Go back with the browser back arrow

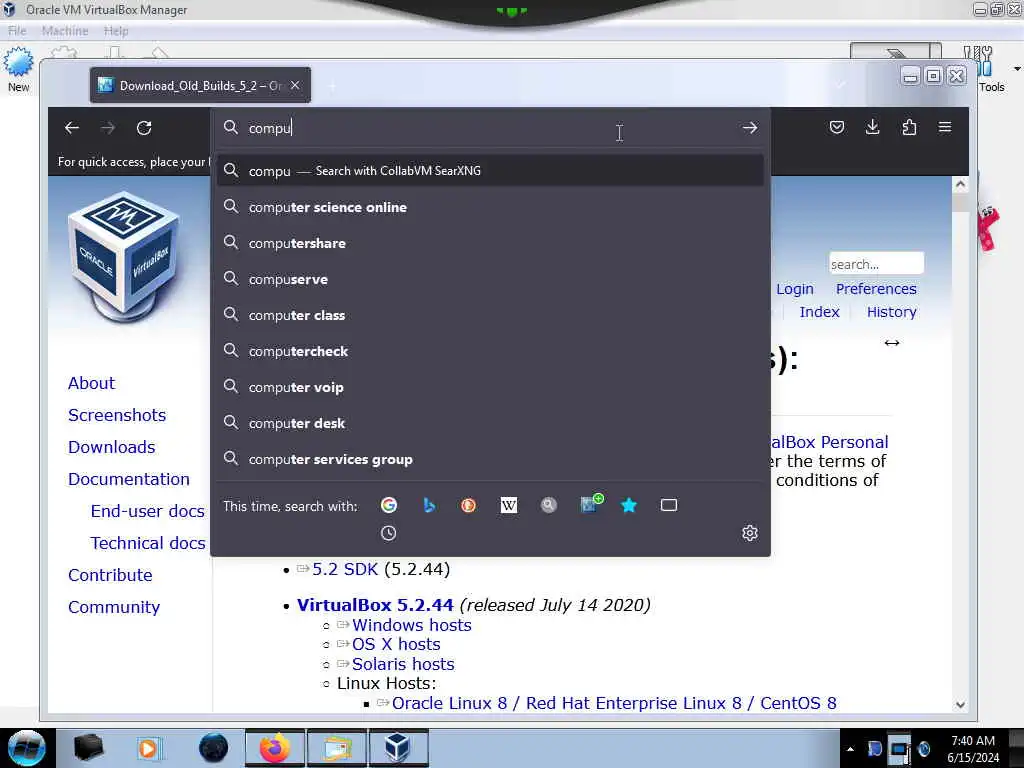72,128
